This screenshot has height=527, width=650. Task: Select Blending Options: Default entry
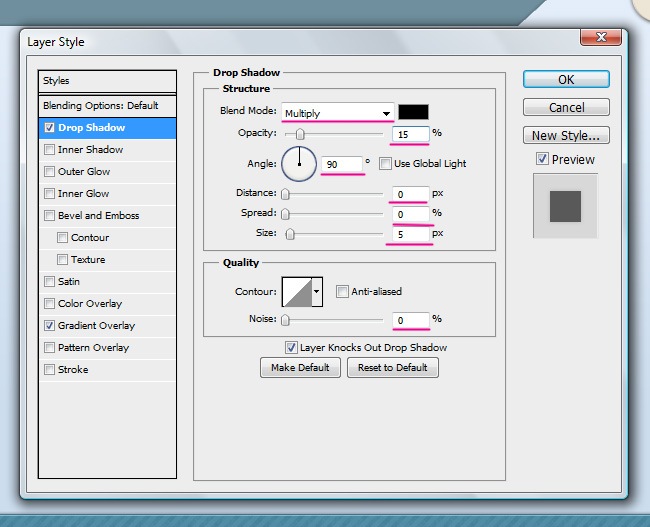tap(100, 106)
